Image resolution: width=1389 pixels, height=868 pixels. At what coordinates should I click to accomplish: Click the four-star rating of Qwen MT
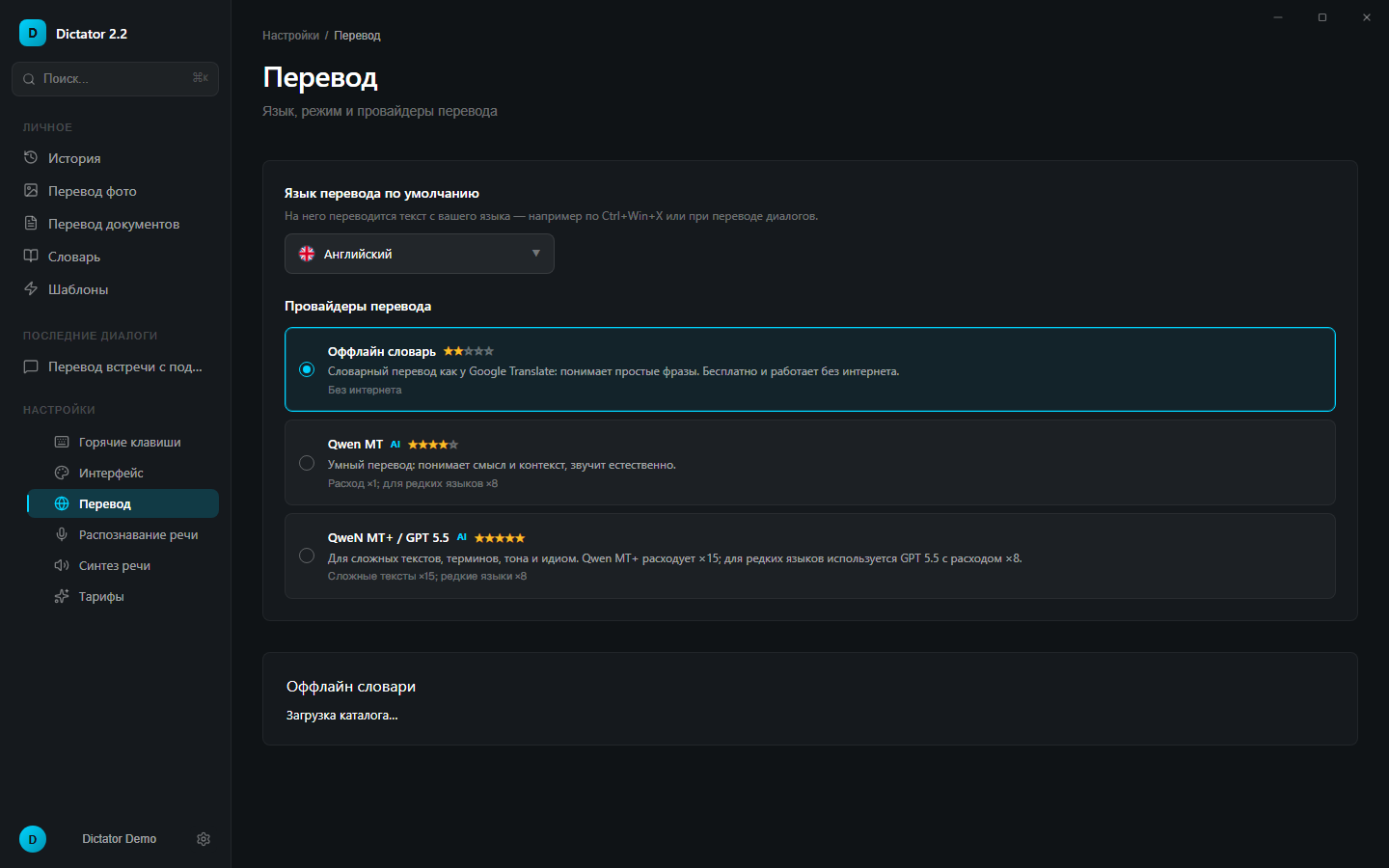pos(433,445)
